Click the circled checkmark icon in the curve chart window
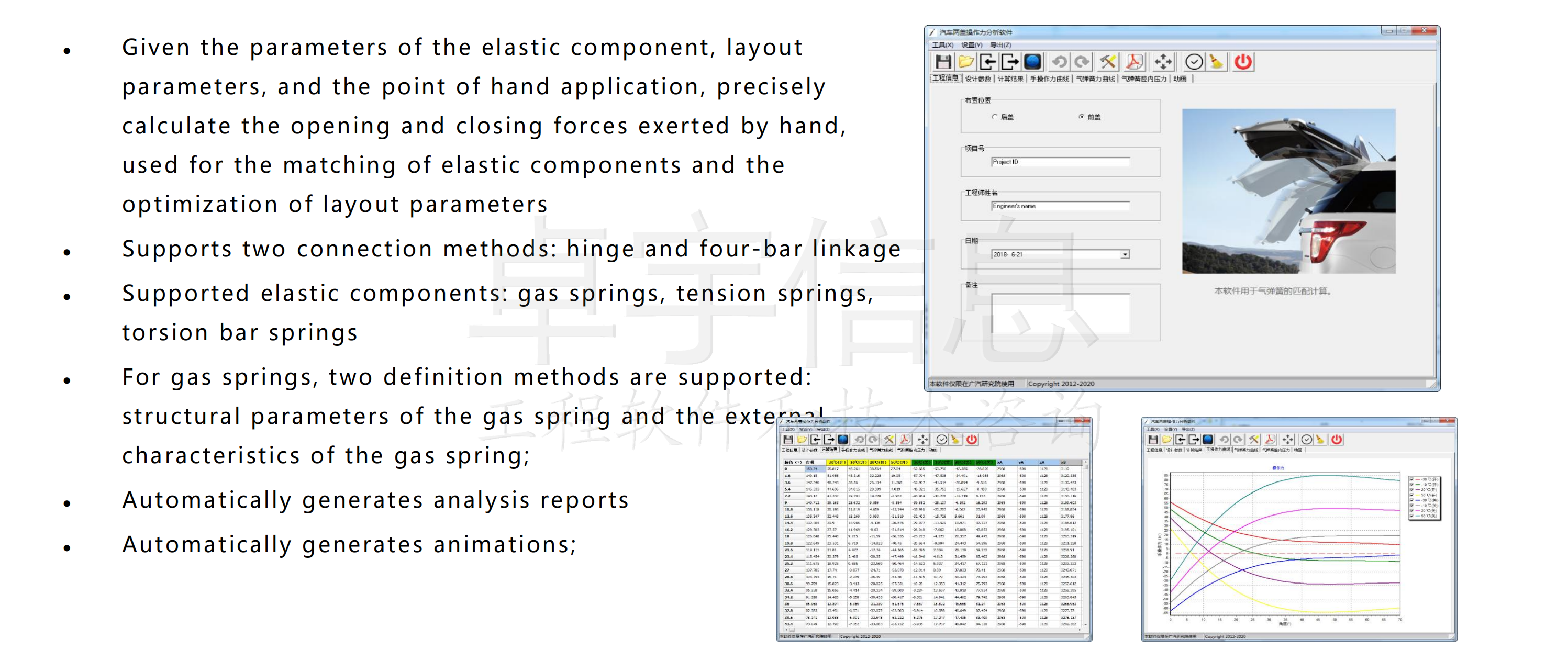The height and width of the screenshot is (661, 1568). [1306, 440]
